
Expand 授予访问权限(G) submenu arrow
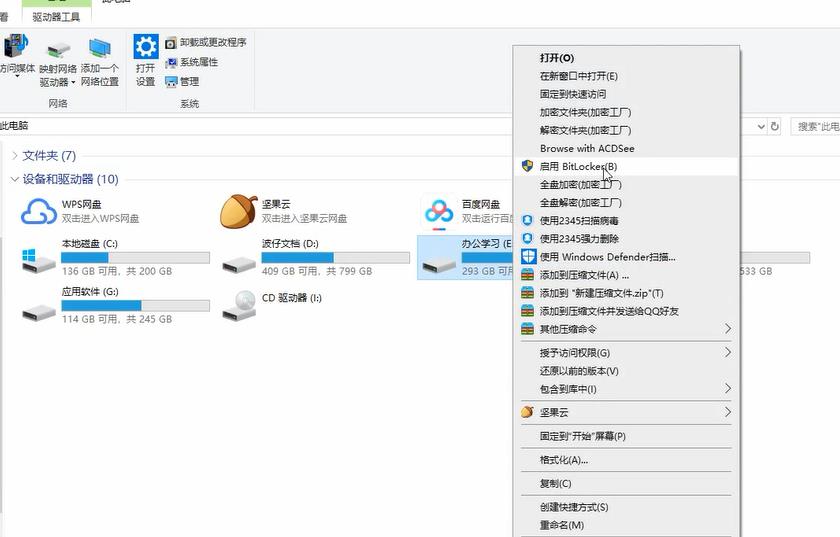728,352
